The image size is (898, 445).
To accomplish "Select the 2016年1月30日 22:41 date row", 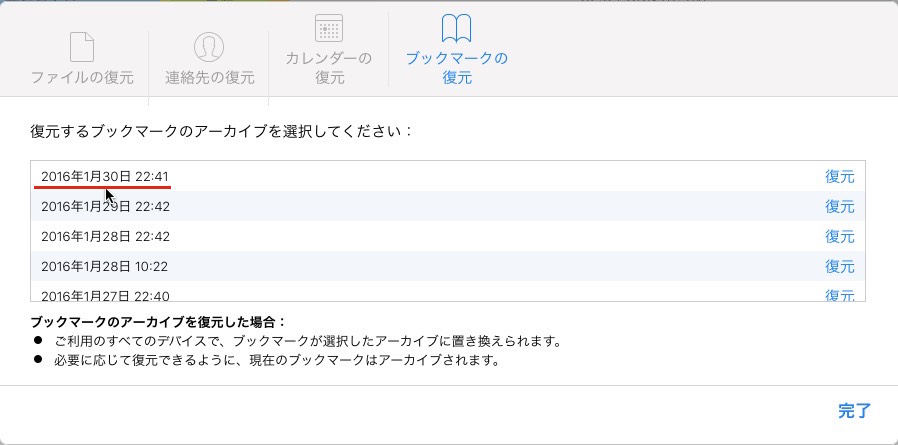I will click(105, 176).
